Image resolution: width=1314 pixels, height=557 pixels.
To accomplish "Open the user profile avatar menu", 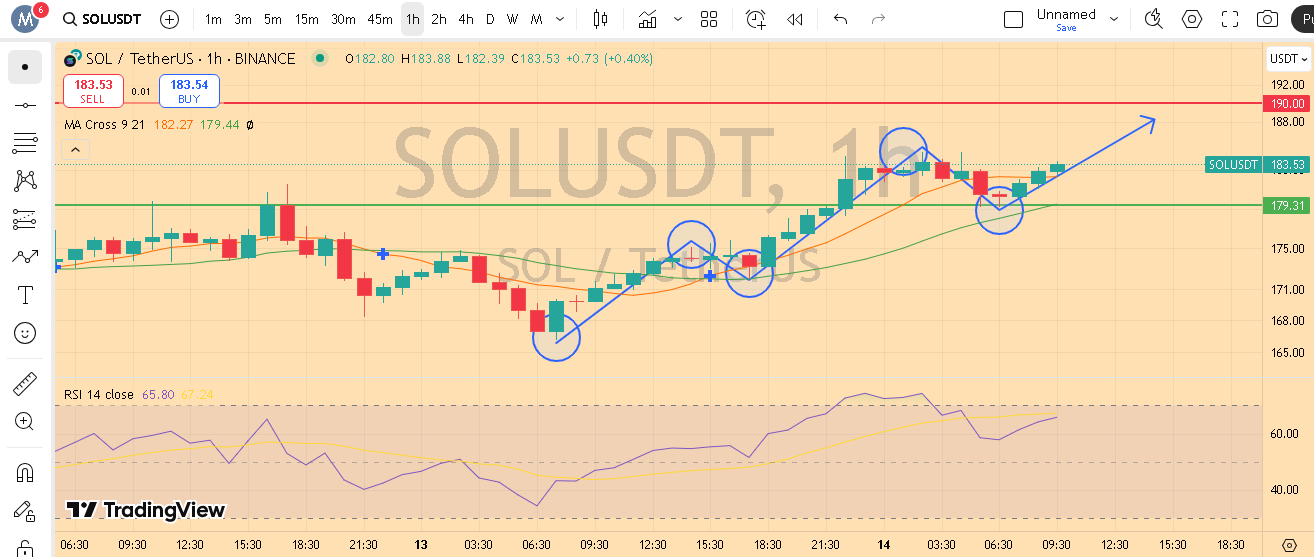I will point(25,19).
